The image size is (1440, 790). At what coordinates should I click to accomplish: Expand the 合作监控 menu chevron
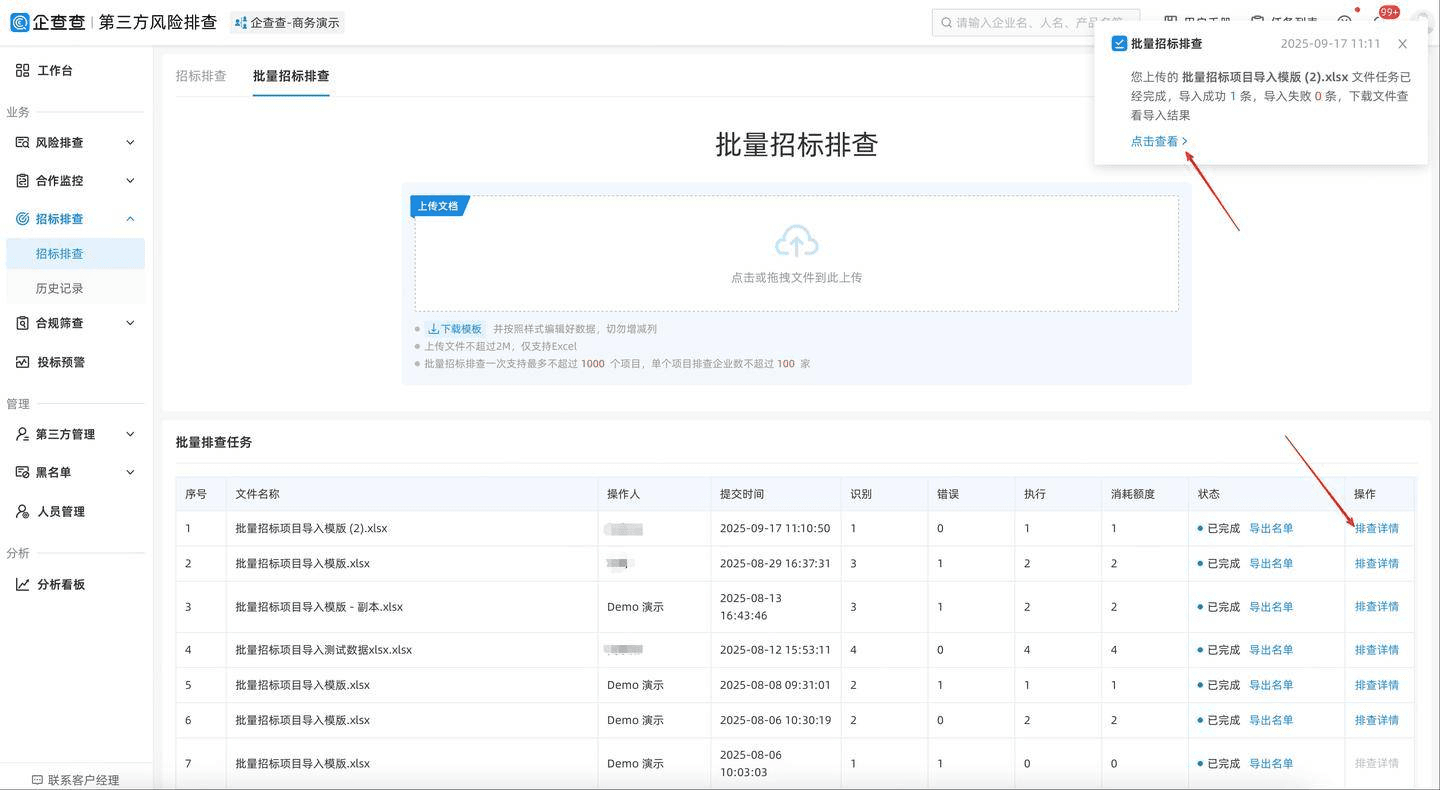pyautogui.click(x=130, y=180)
